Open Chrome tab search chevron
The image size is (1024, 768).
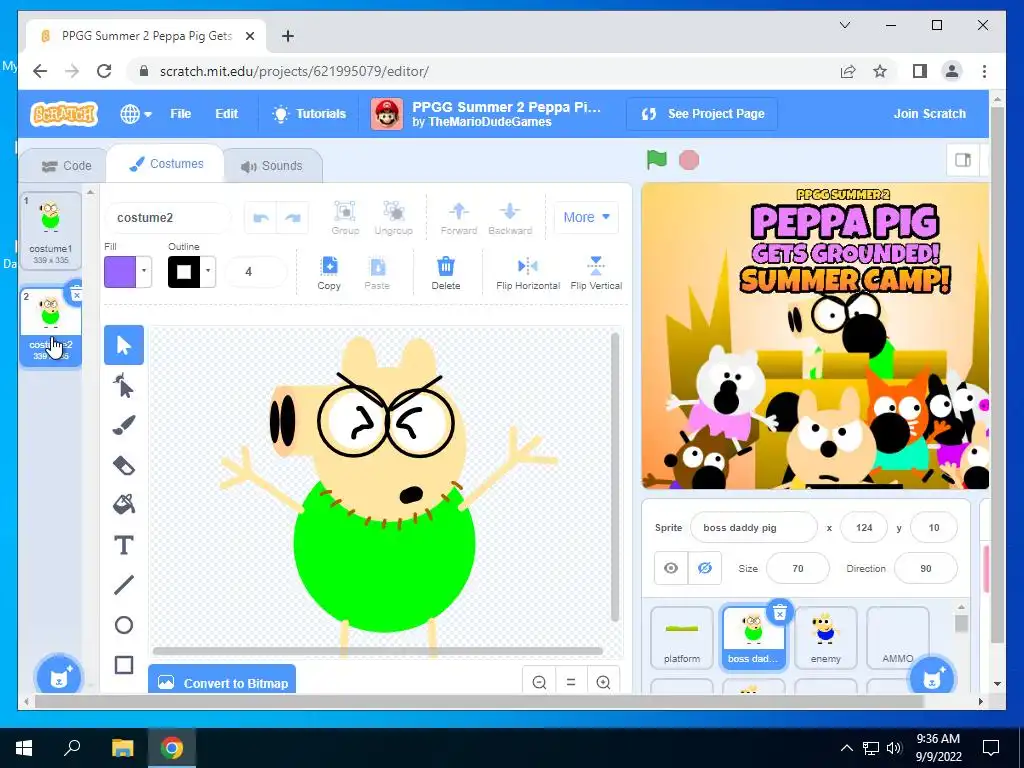tap(845, 25)
